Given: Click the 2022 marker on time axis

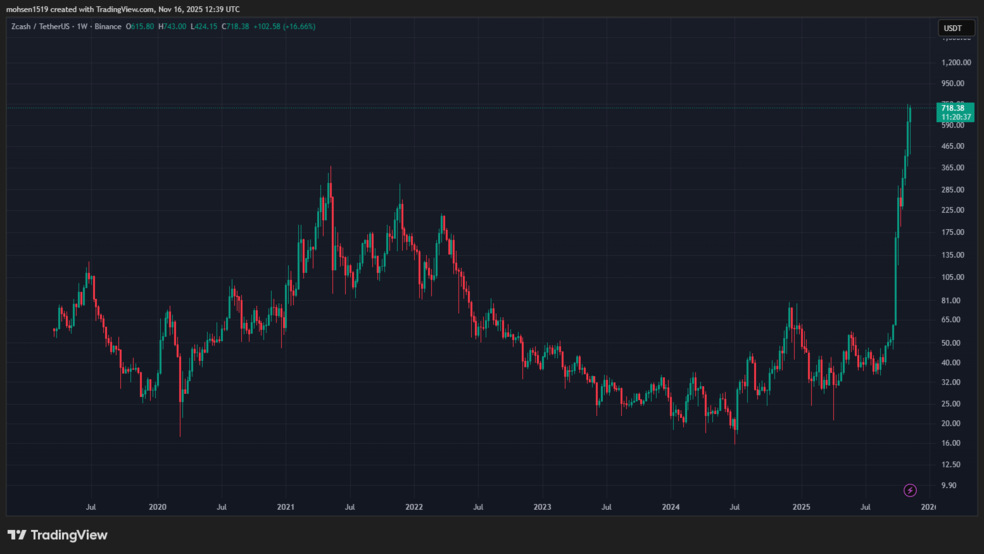Looking at the screenshot, I should [415, 508].
